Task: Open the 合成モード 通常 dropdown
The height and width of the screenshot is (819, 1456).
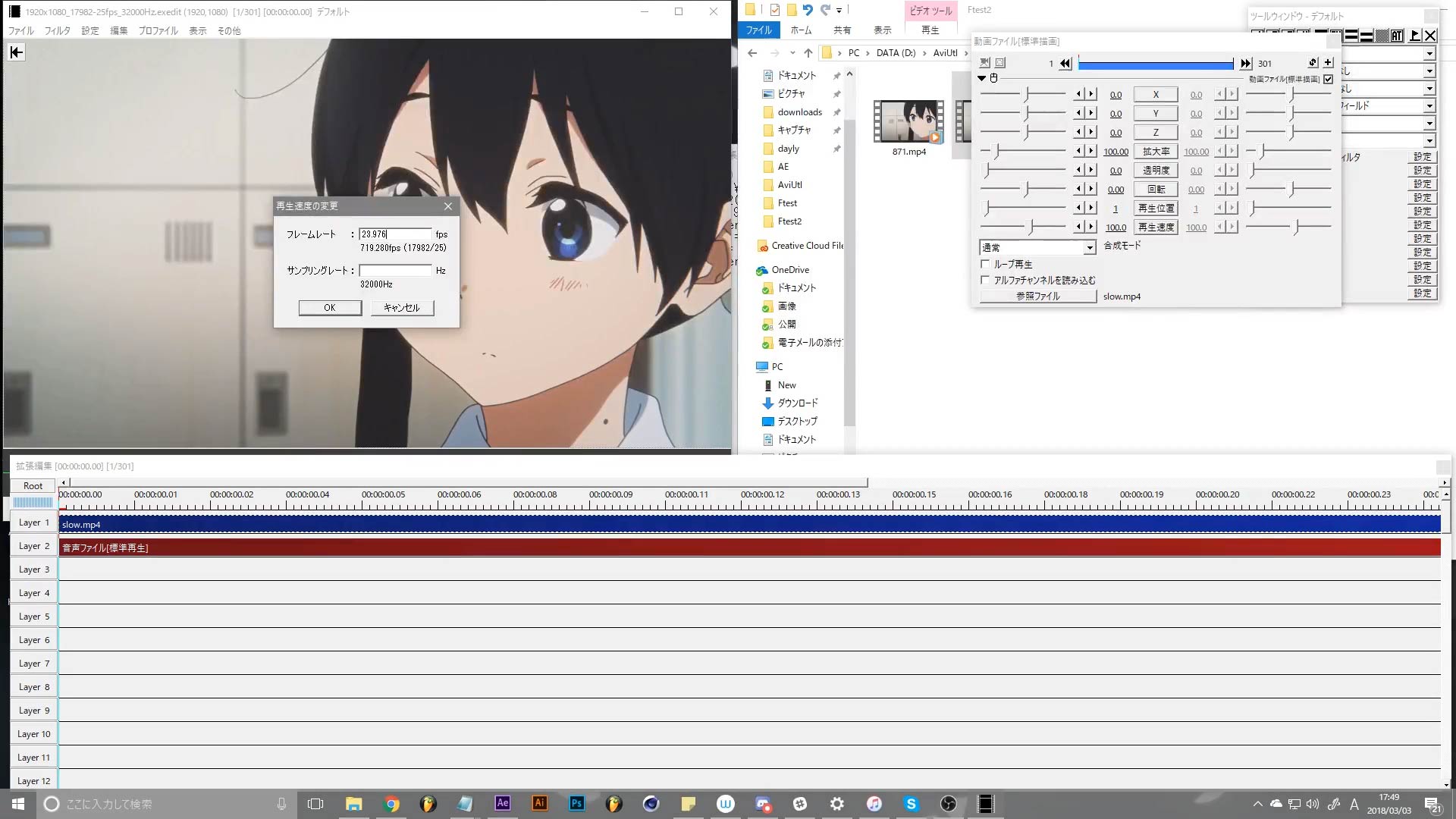Action: [x=1037, y=247]
